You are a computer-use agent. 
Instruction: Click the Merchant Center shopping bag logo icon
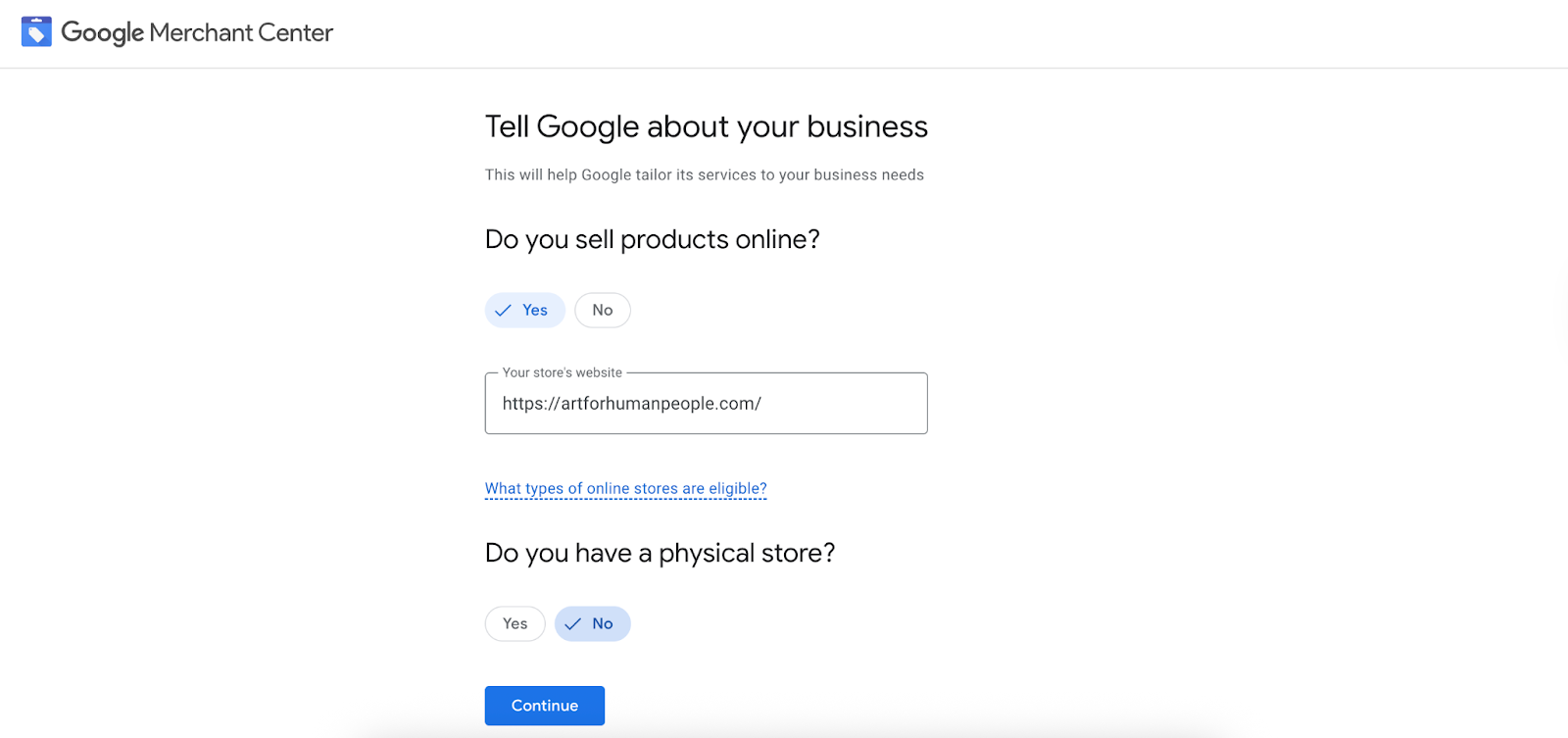point(36,30)
